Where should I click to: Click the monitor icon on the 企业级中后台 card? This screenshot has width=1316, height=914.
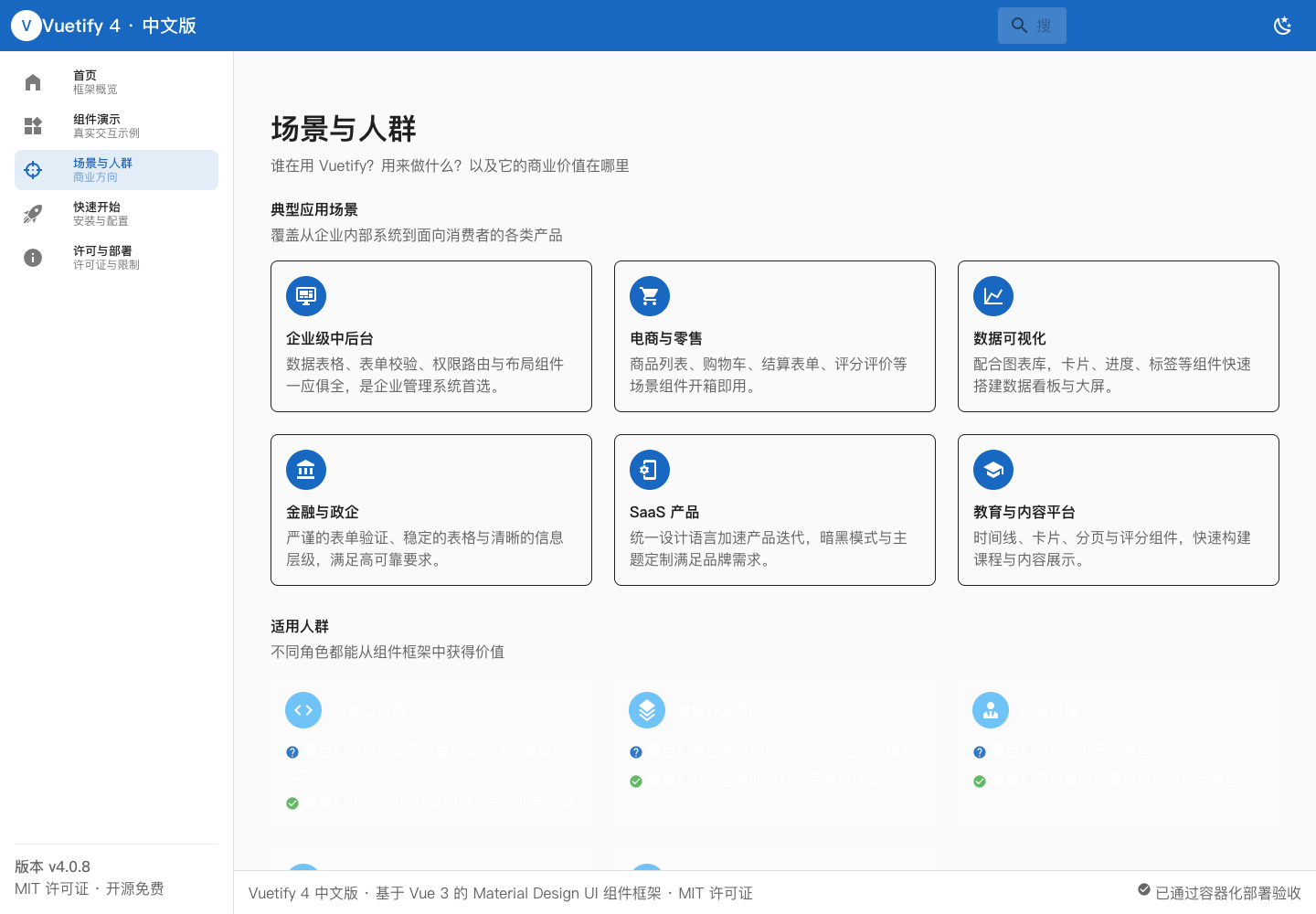(306, 296)
